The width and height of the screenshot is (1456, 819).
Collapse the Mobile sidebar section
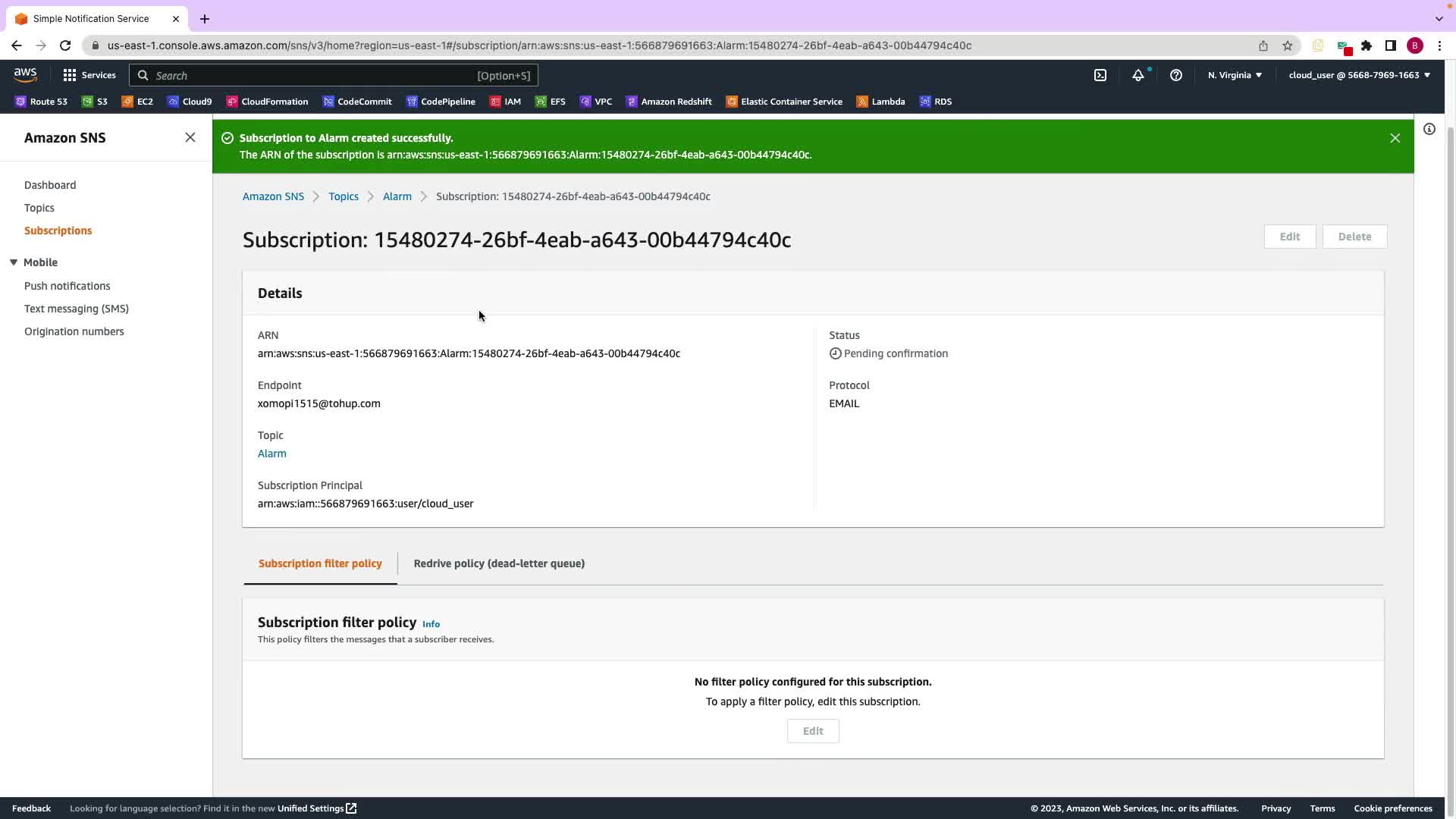(14, 262)
